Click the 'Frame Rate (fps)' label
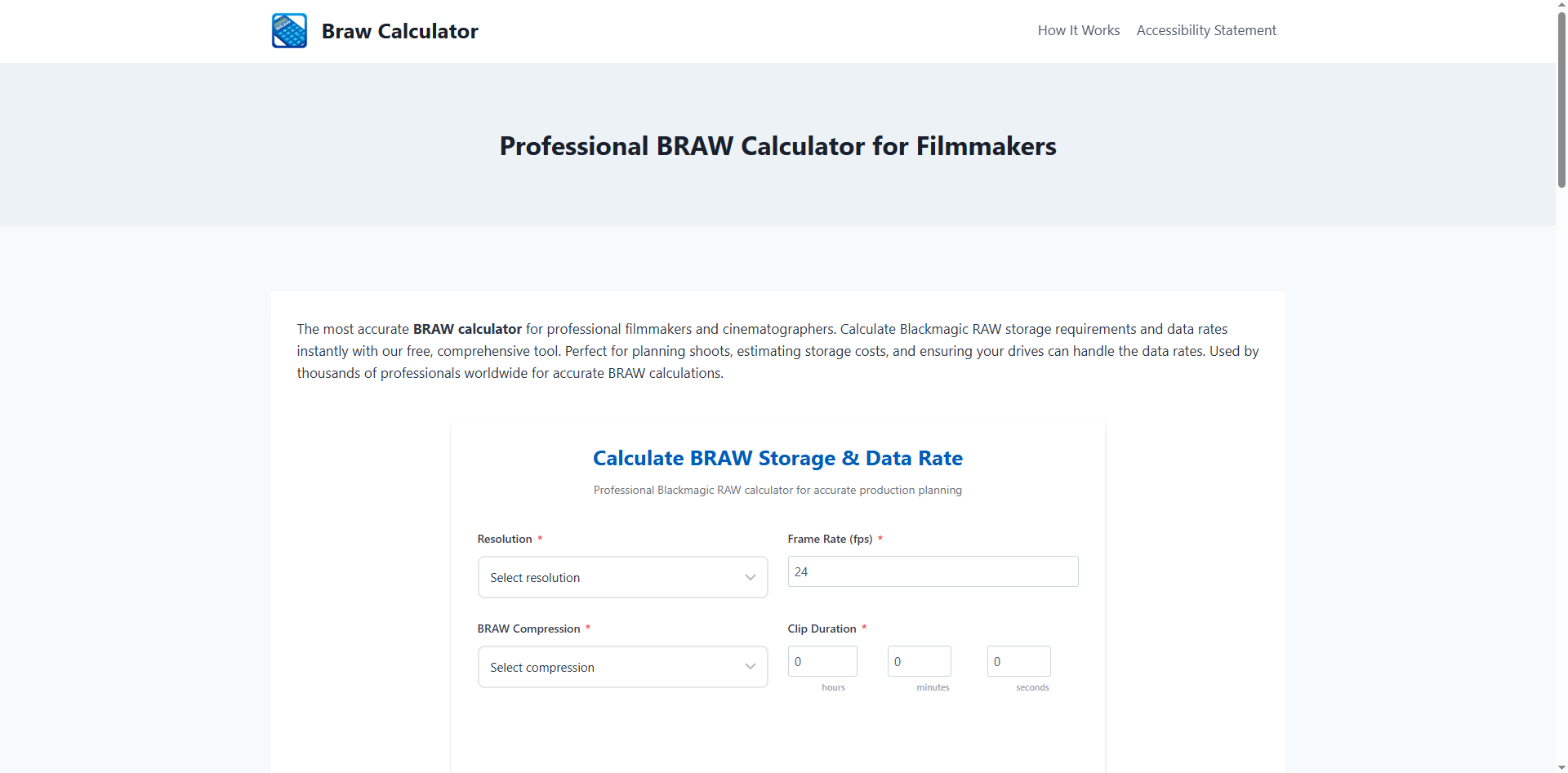This screenshot has height=773, width=1568. 830,539
